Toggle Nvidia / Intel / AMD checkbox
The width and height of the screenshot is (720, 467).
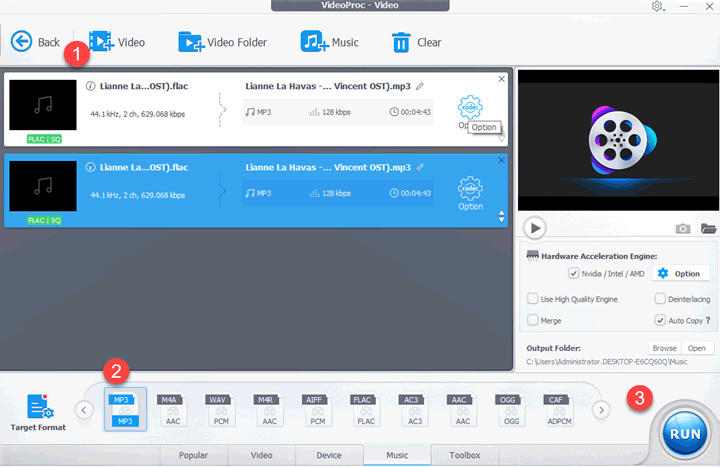[x=574, y=273]
